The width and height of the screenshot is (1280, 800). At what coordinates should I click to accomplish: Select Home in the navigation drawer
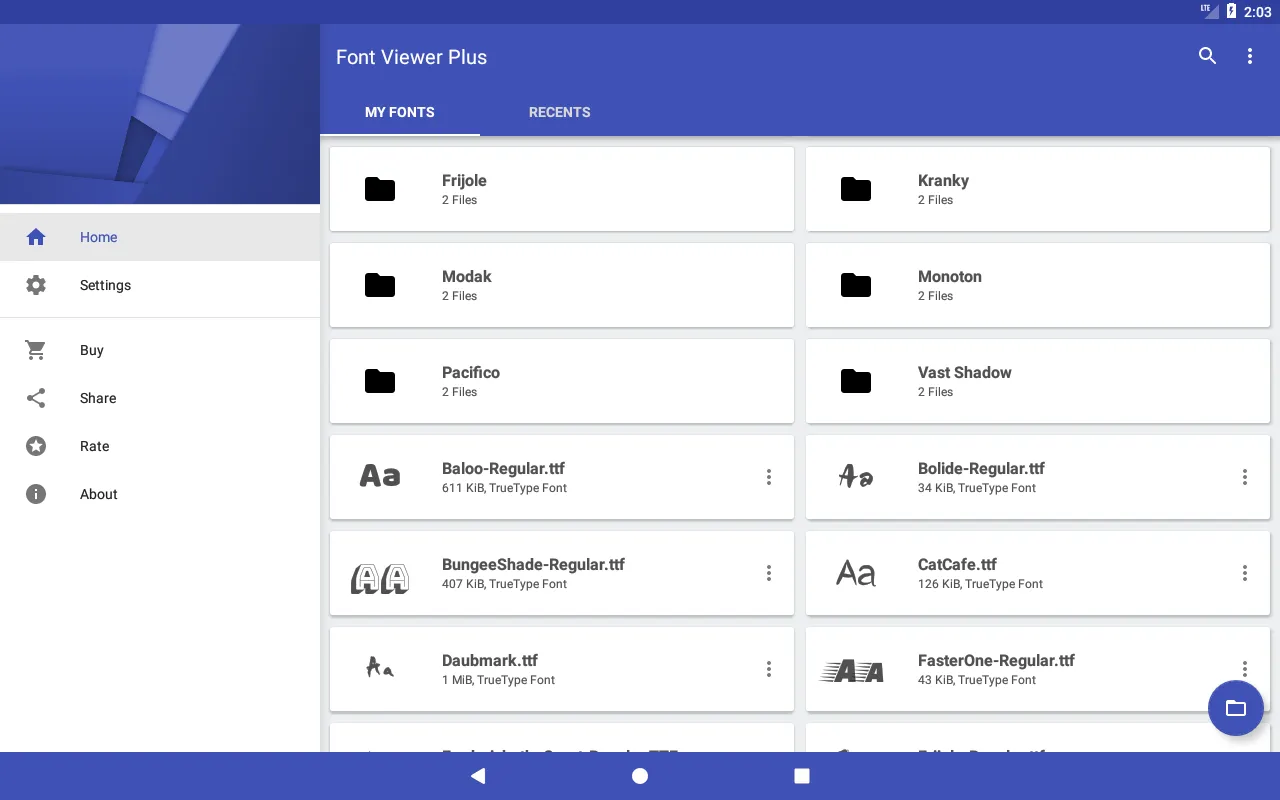160,237
